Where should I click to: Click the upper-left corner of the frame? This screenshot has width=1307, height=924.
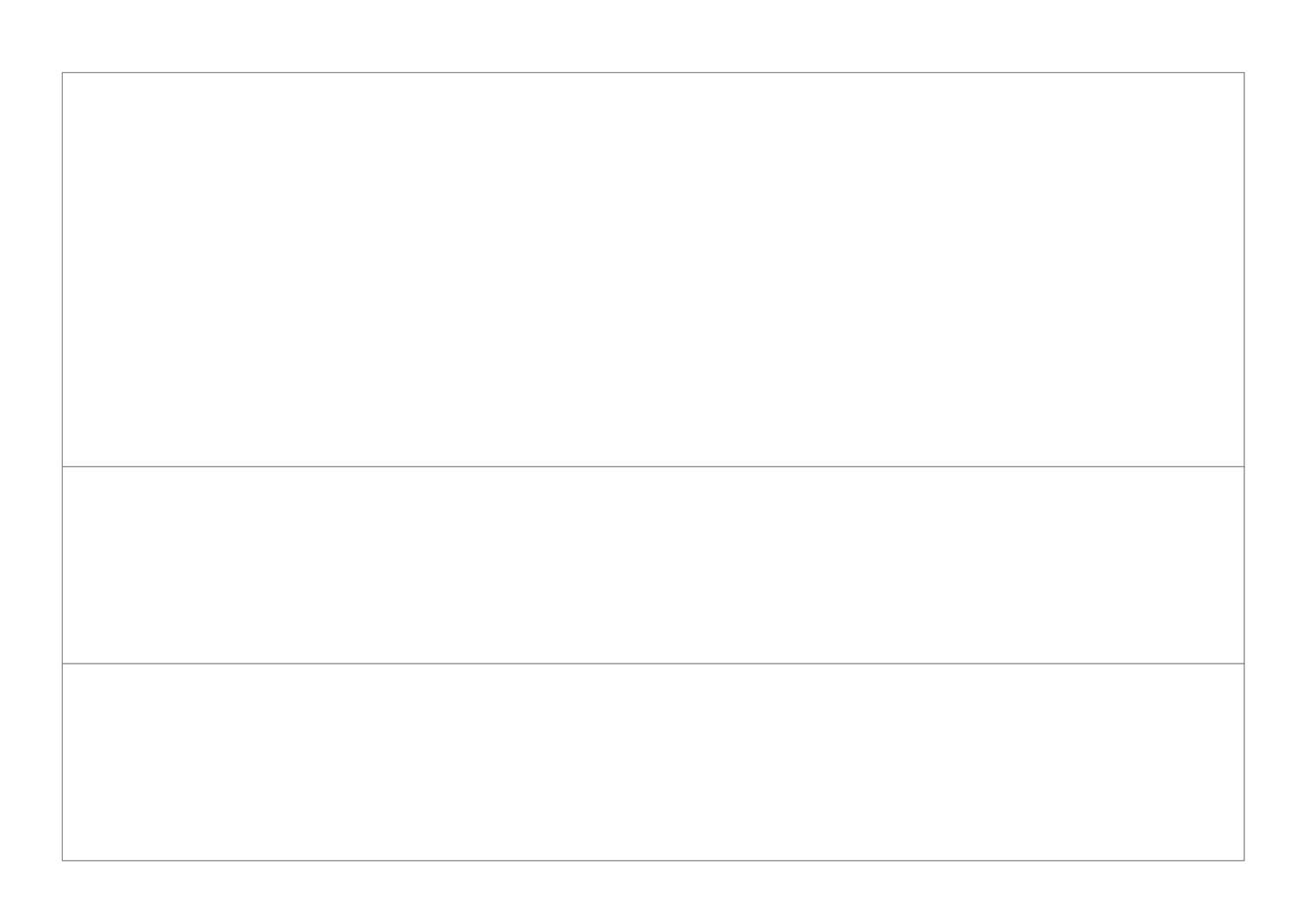click(x=62, y=72)
